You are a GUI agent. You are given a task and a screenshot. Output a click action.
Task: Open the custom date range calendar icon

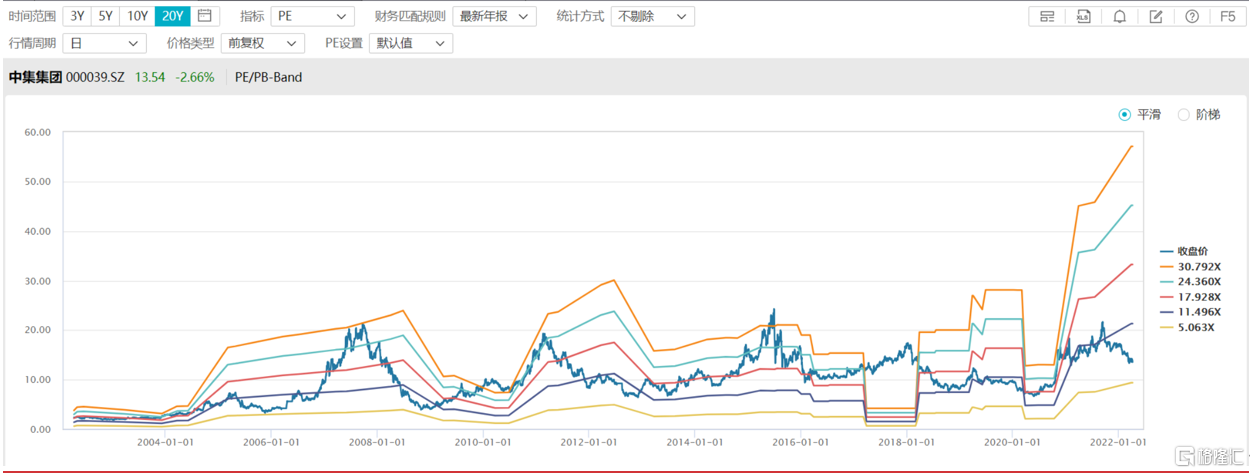coord(204,16)
